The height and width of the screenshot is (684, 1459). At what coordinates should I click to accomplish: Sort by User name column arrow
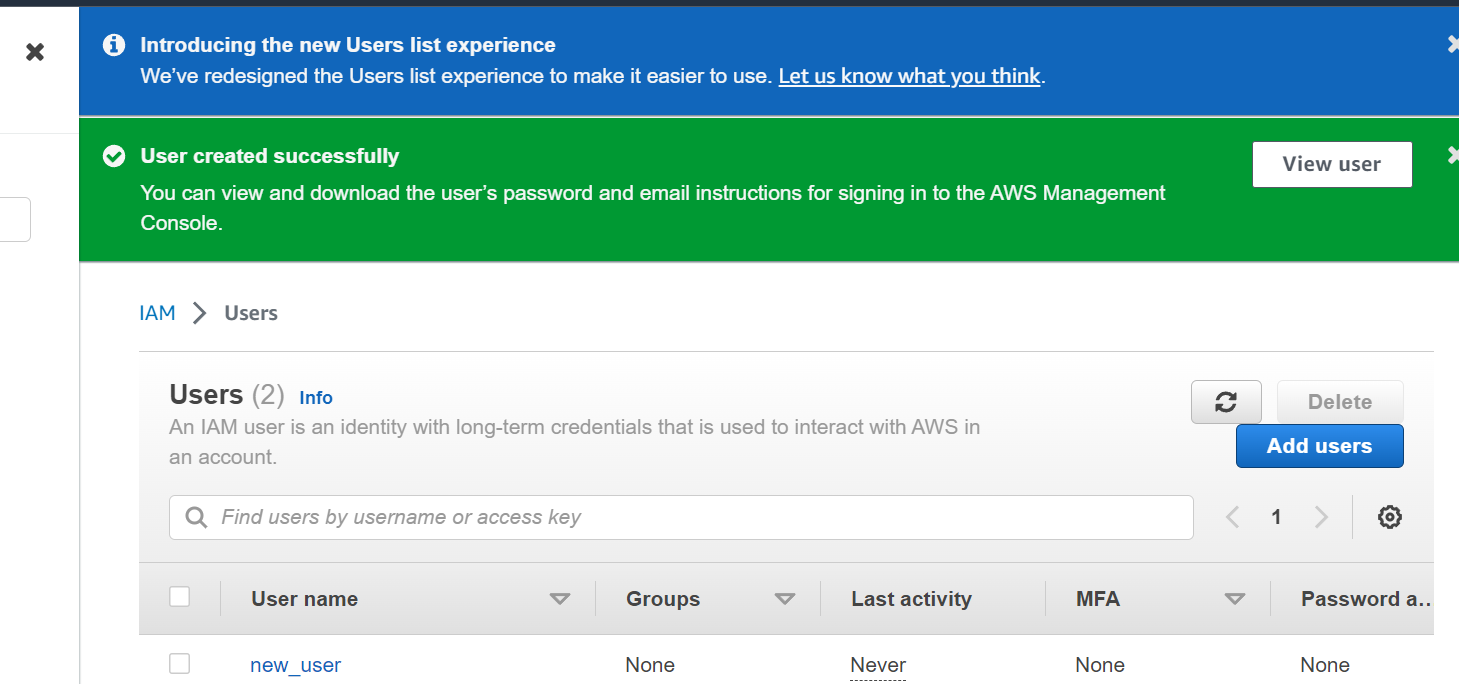(560, 599)
